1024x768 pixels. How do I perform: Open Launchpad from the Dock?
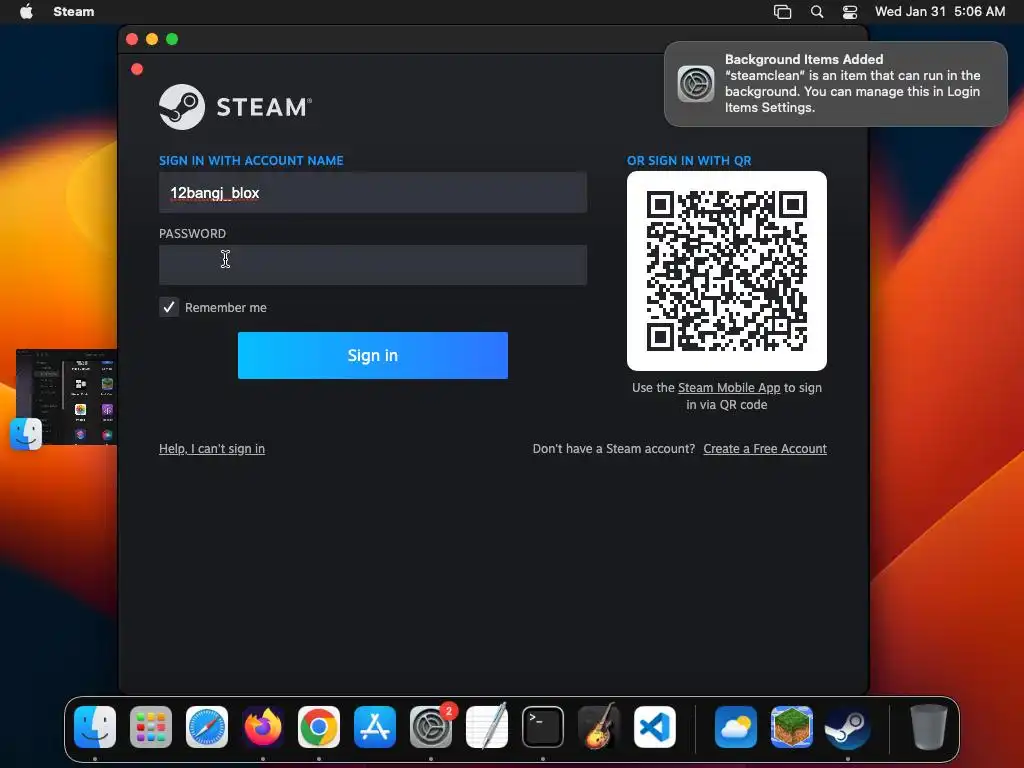point(151,727)
